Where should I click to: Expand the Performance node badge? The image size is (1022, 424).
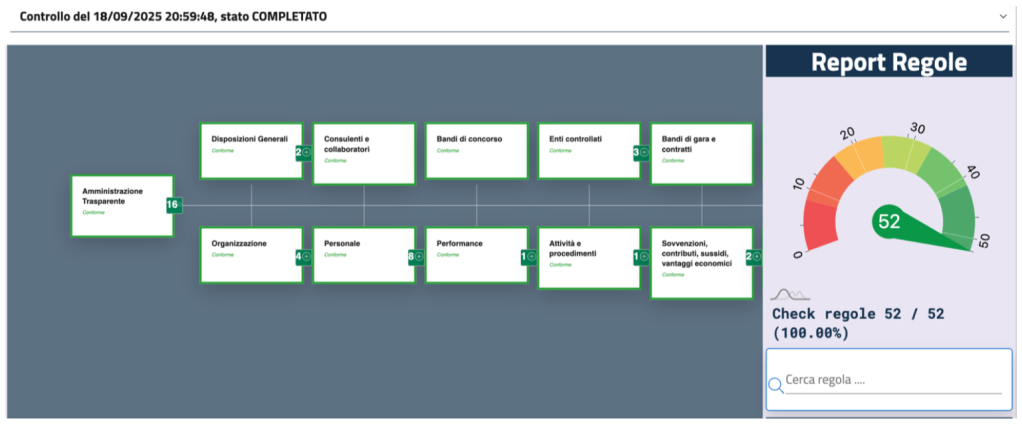(x=528, y=256)
